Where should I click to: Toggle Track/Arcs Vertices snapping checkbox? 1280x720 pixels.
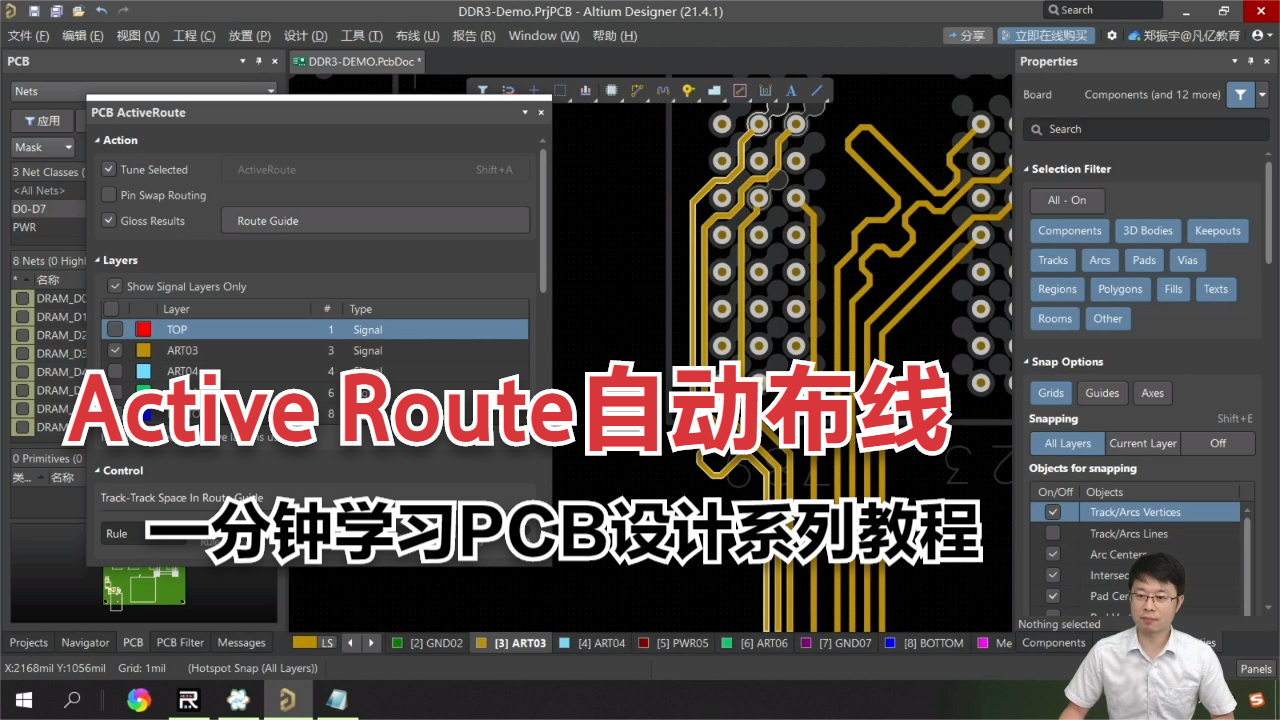tap(1052, 512)
